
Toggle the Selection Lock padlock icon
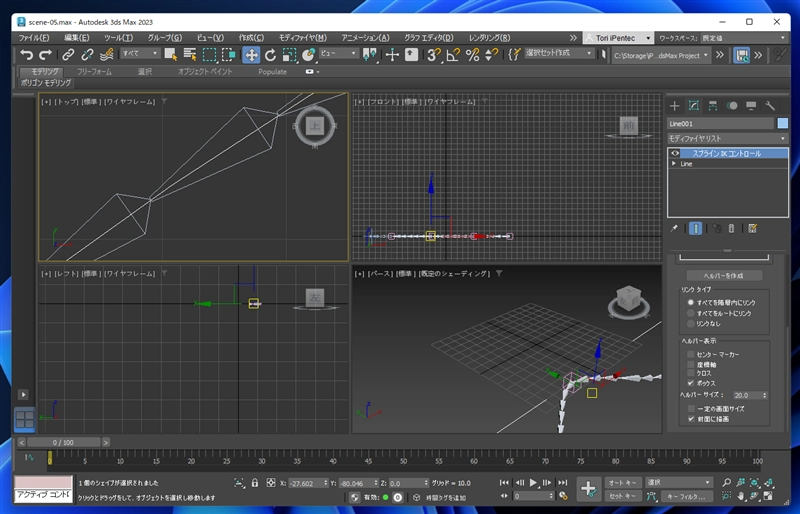pyautogui.click(x=255, y=482)
